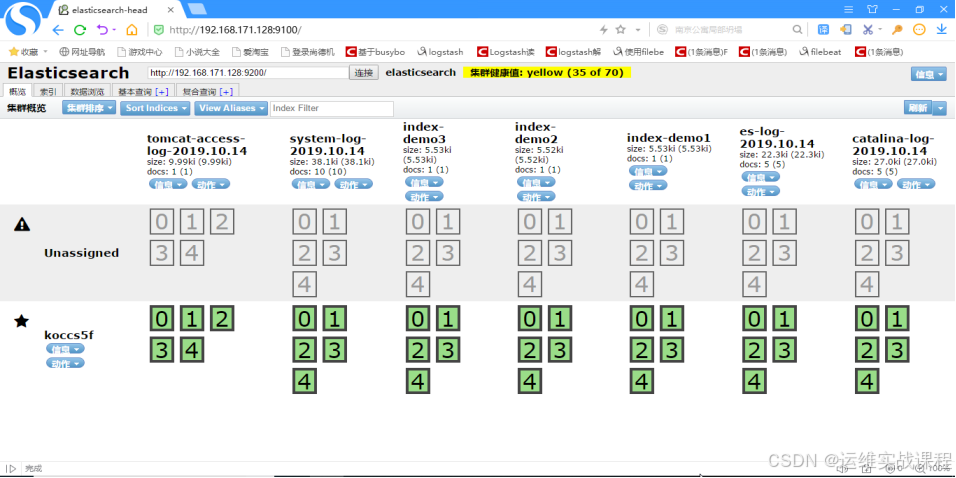Switch to the 基本查询 tab
956x478 pixels.
pyautogui.click(x=143, y=91)
